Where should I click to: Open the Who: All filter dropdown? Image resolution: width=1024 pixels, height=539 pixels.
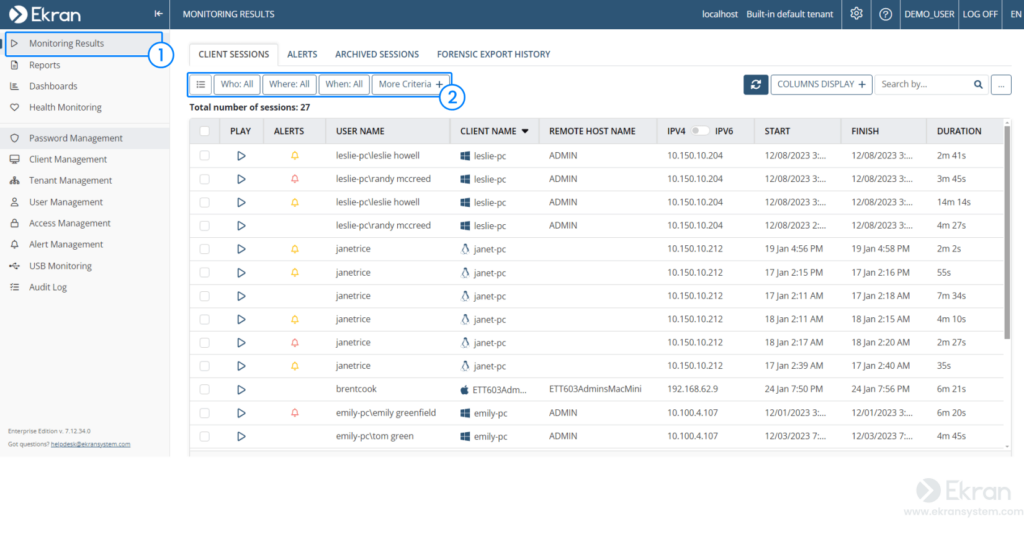point(237,84)
